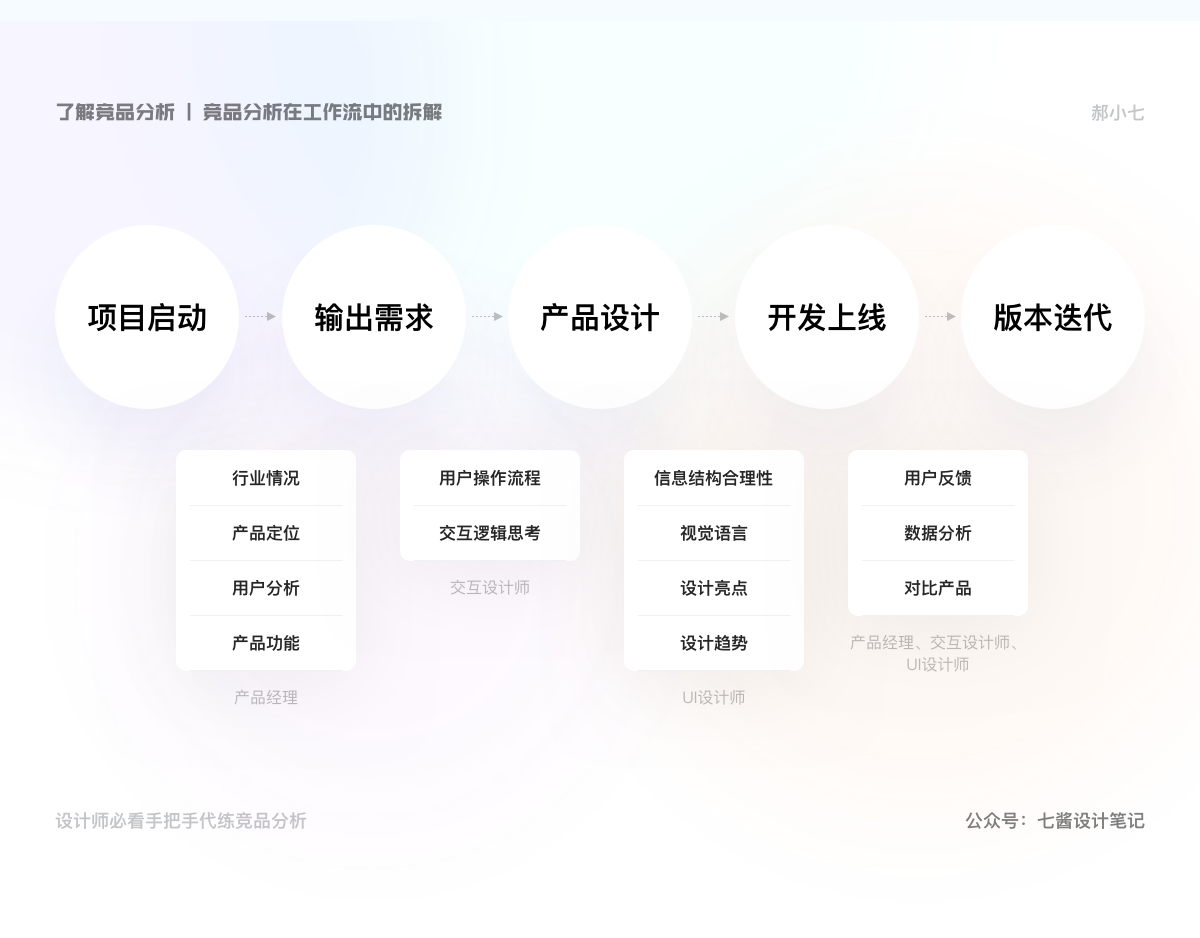Select the 用户操作流程 item
This screenshot has height=938, width=1200.
(x=490, y=478)
